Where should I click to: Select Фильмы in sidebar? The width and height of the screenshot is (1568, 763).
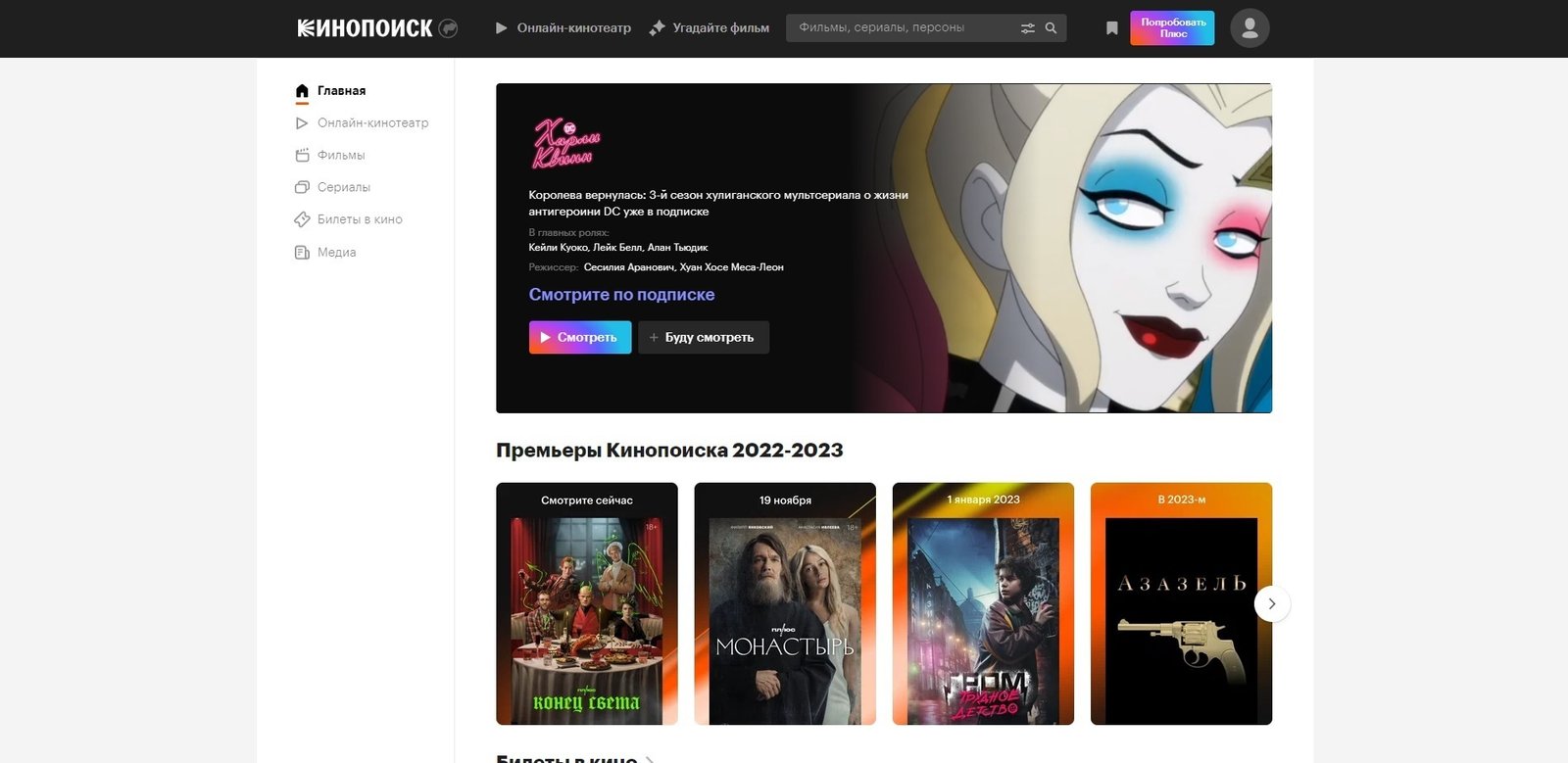coord(341,156)
